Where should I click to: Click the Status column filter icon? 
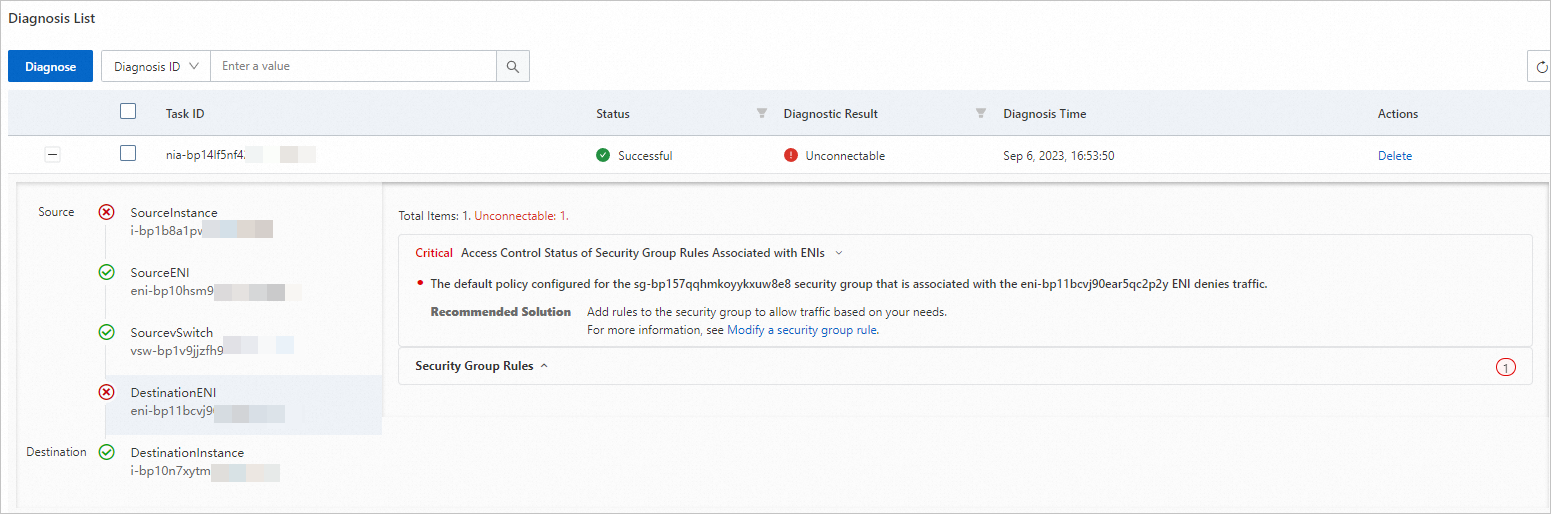(762, 113)
